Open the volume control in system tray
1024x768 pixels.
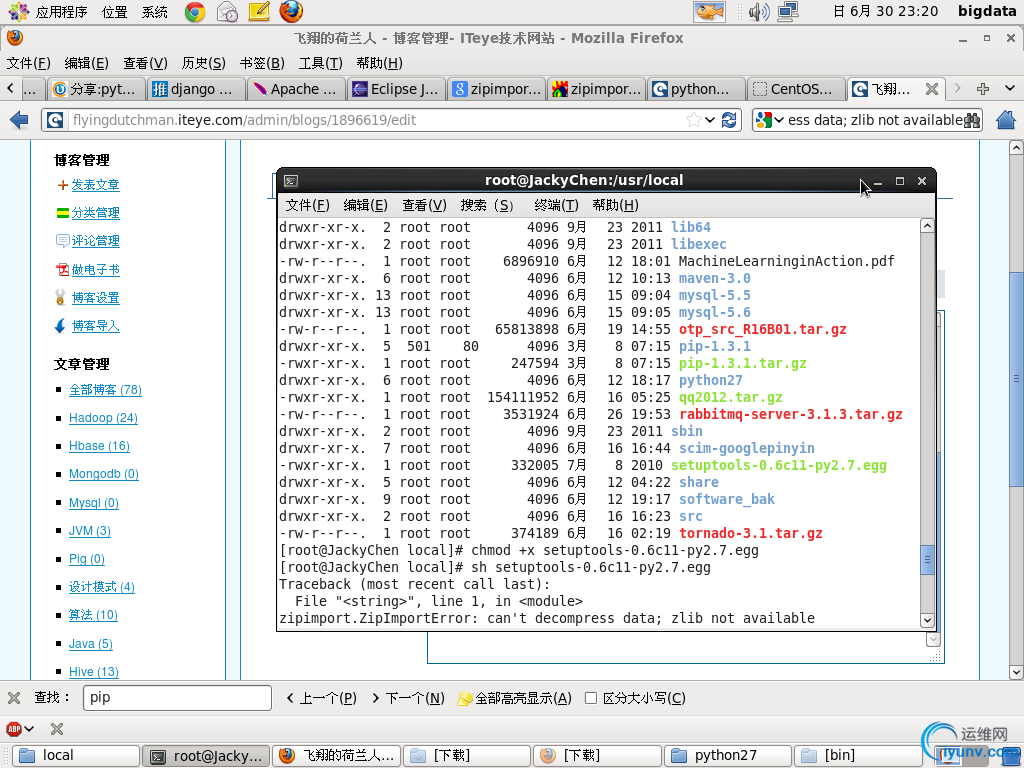[x=758, y=12]
